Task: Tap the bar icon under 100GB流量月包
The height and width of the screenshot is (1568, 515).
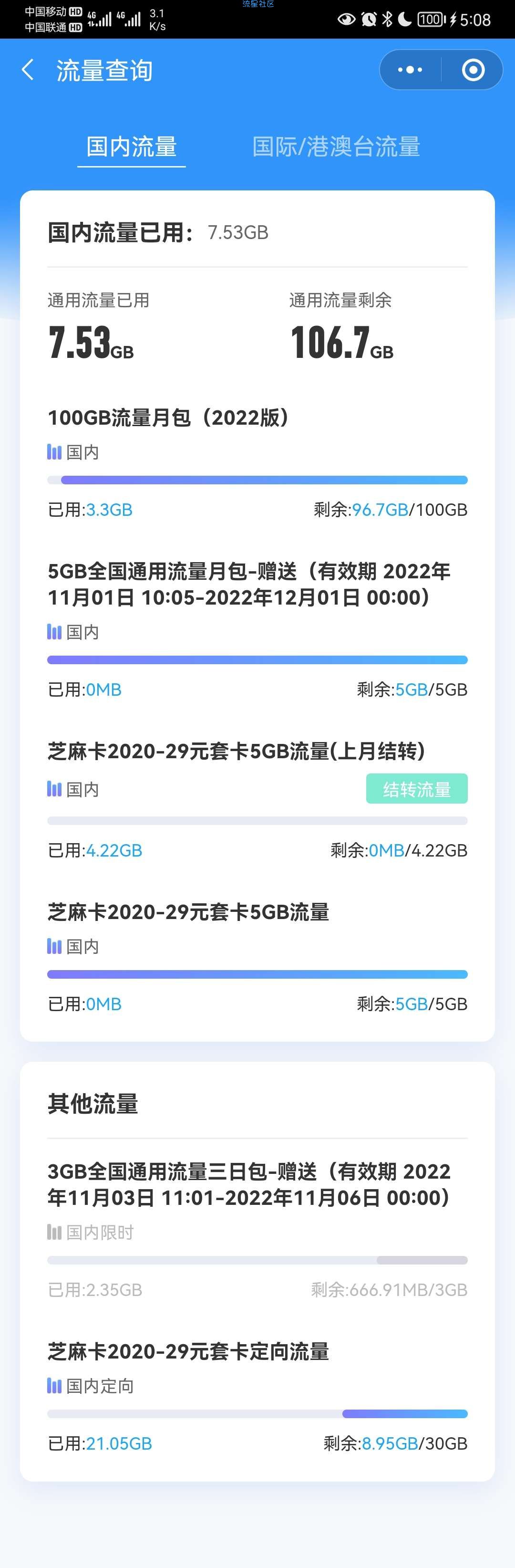Action: [54, 452]
